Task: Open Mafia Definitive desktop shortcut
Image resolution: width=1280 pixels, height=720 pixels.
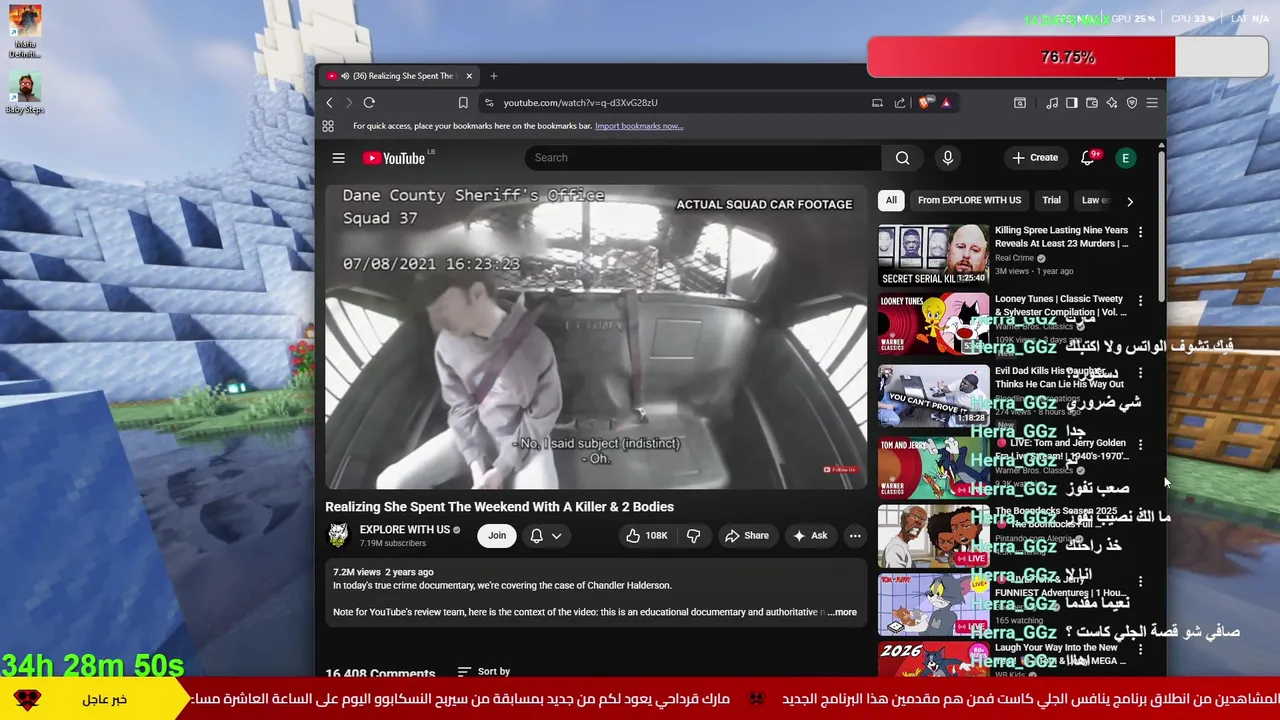Action: click(x=25, y=32)
